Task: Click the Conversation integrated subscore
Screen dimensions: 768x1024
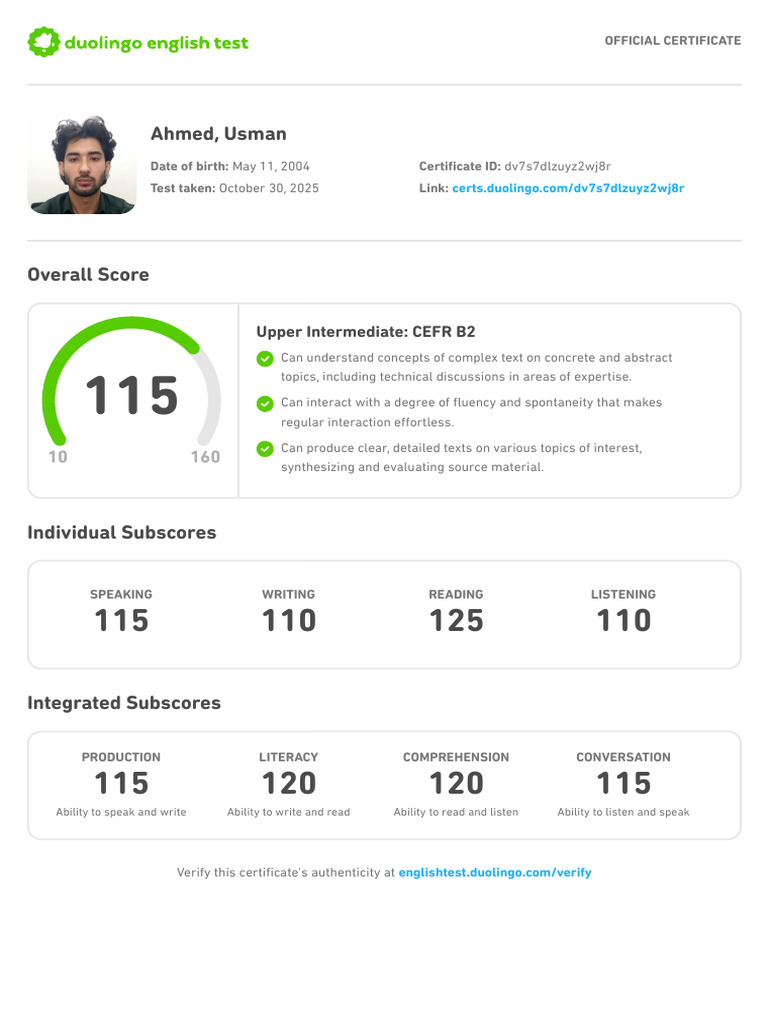Action: click(623, 783)
